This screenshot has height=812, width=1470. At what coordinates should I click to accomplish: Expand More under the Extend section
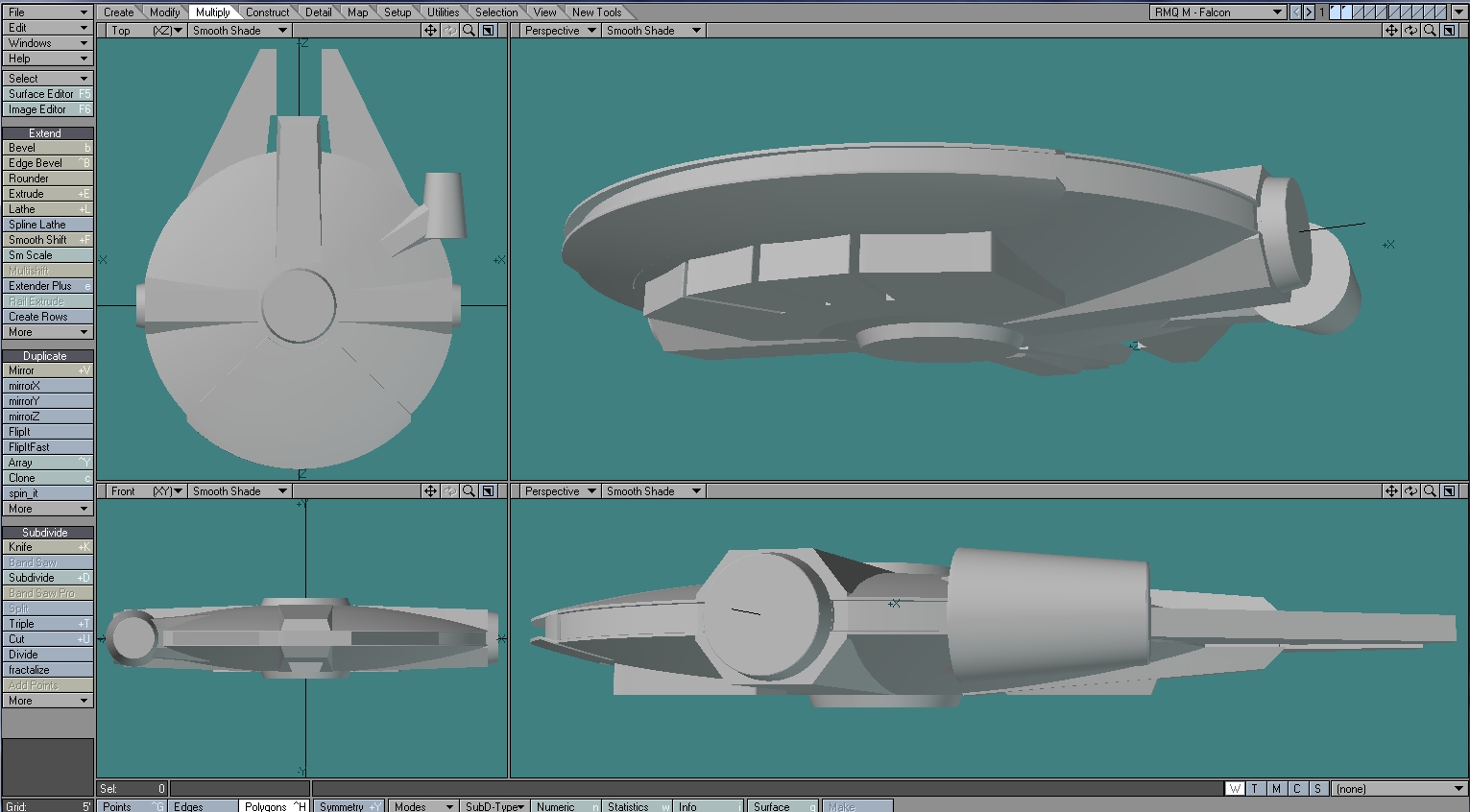[47, 332]
